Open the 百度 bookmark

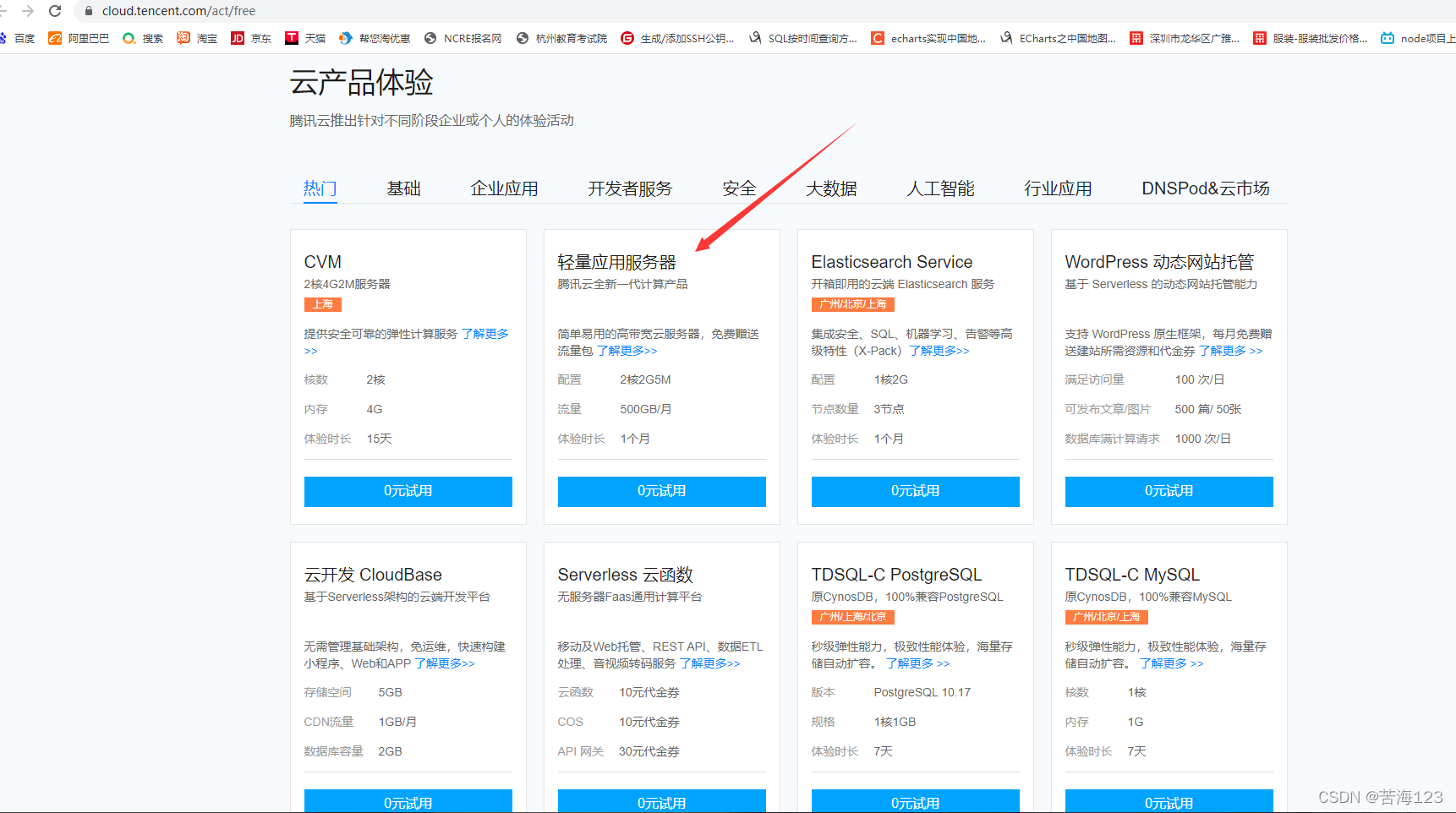pos(19,38)
